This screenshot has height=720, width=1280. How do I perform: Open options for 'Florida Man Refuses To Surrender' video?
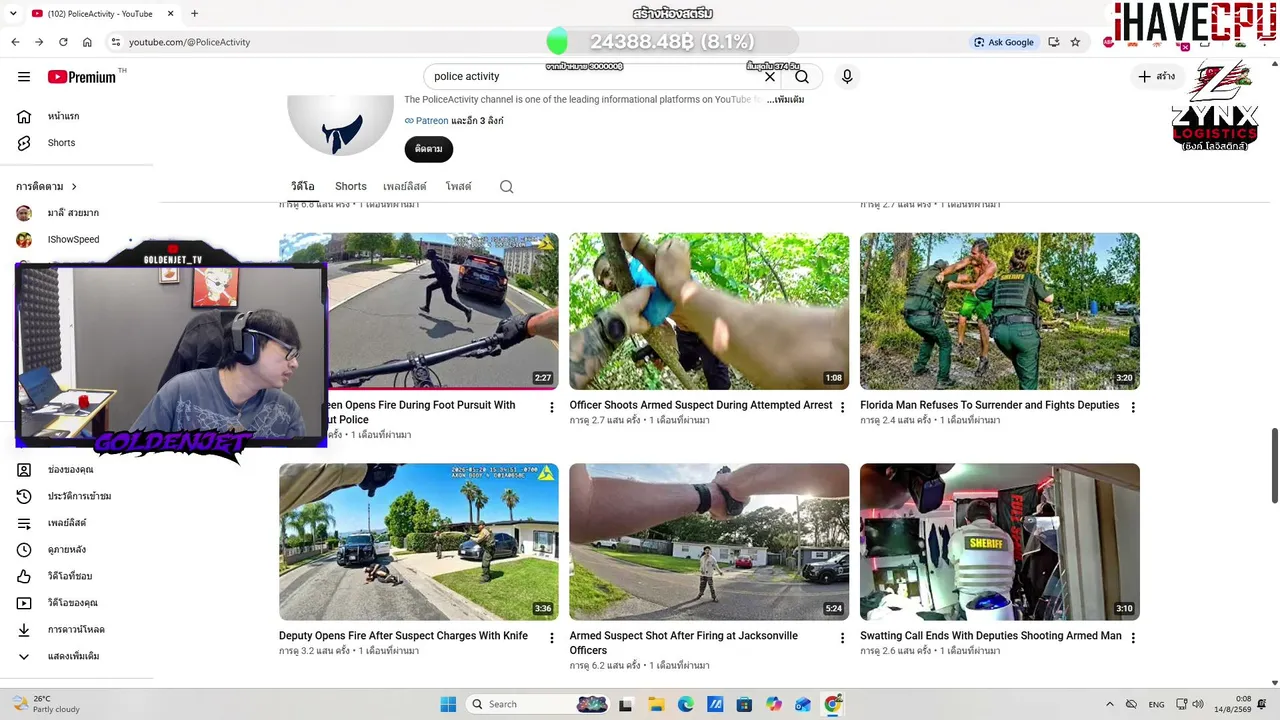(x=1133, y=407)
